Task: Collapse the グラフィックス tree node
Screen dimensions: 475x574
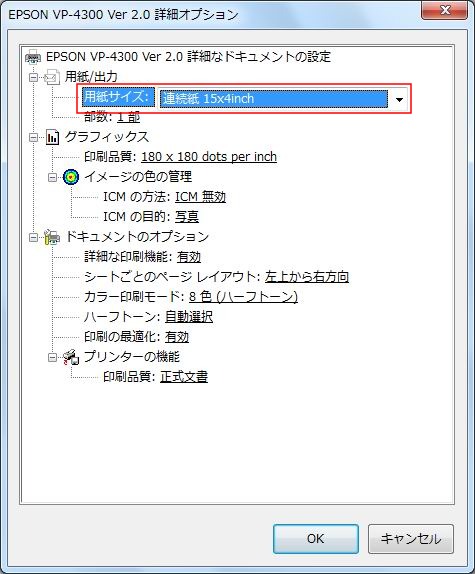Action: 33,138
